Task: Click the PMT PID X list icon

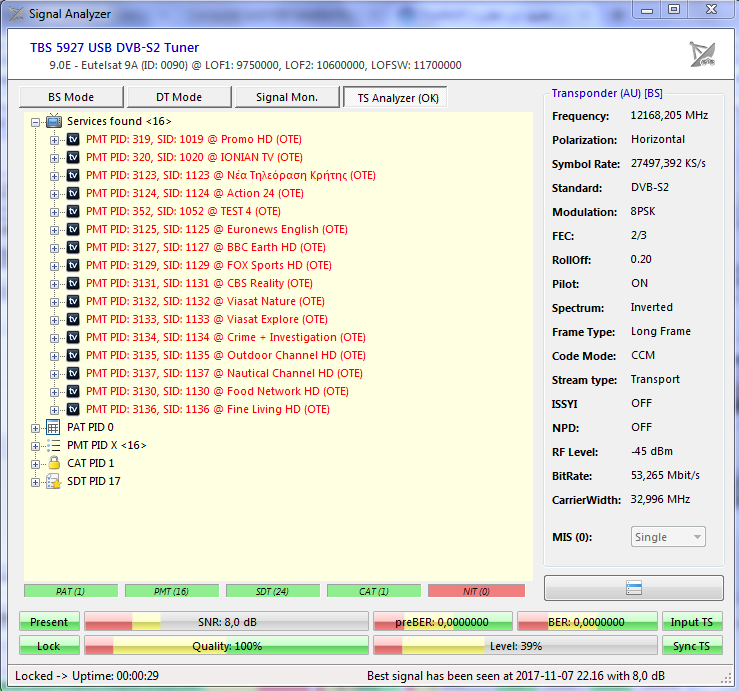Action: point(54,445)
